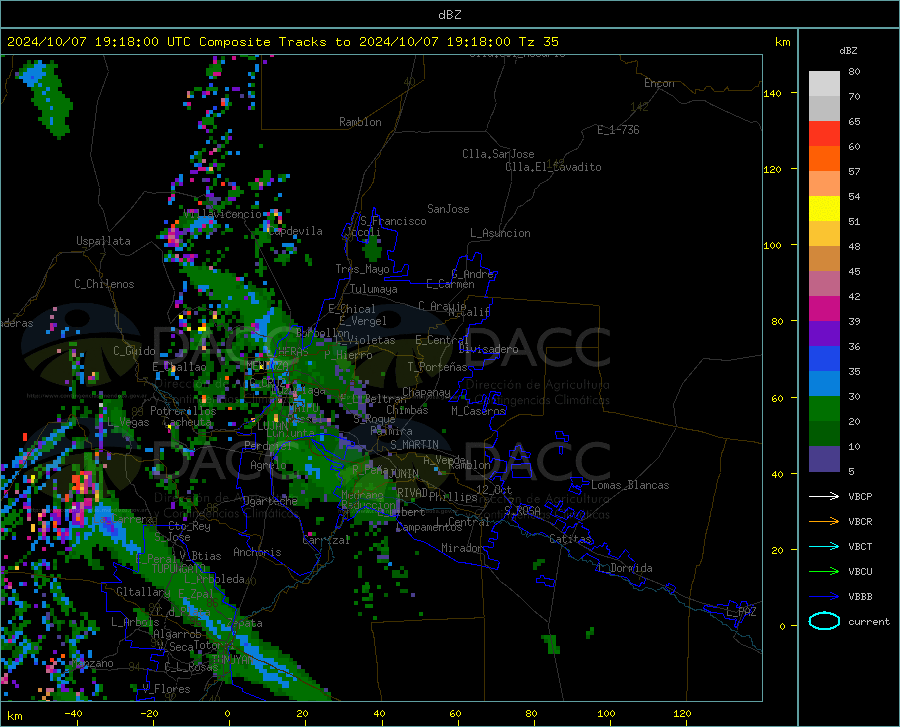Click the 'Lomas_Blancas' map label
This screenshot has height=727, width=900.
point(630,485)
